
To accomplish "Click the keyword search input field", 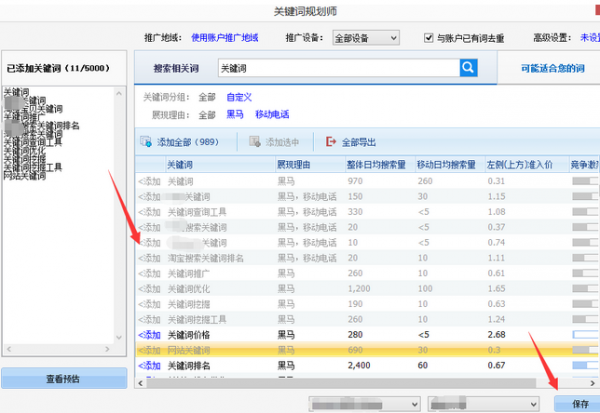I will 336,68.
